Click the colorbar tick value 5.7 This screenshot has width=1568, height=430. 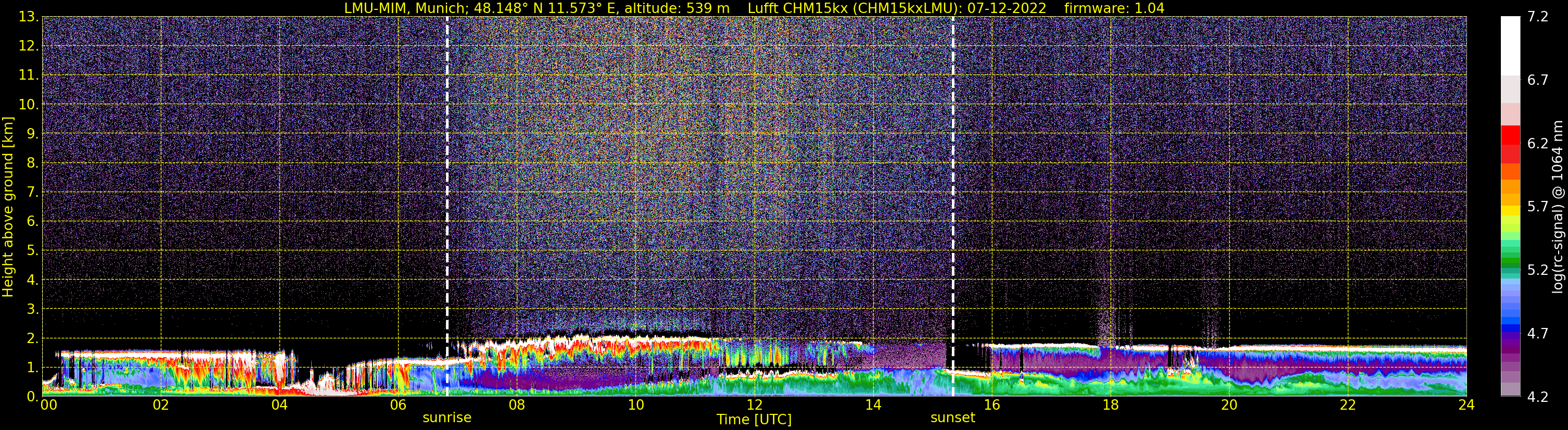point(1538,207)
